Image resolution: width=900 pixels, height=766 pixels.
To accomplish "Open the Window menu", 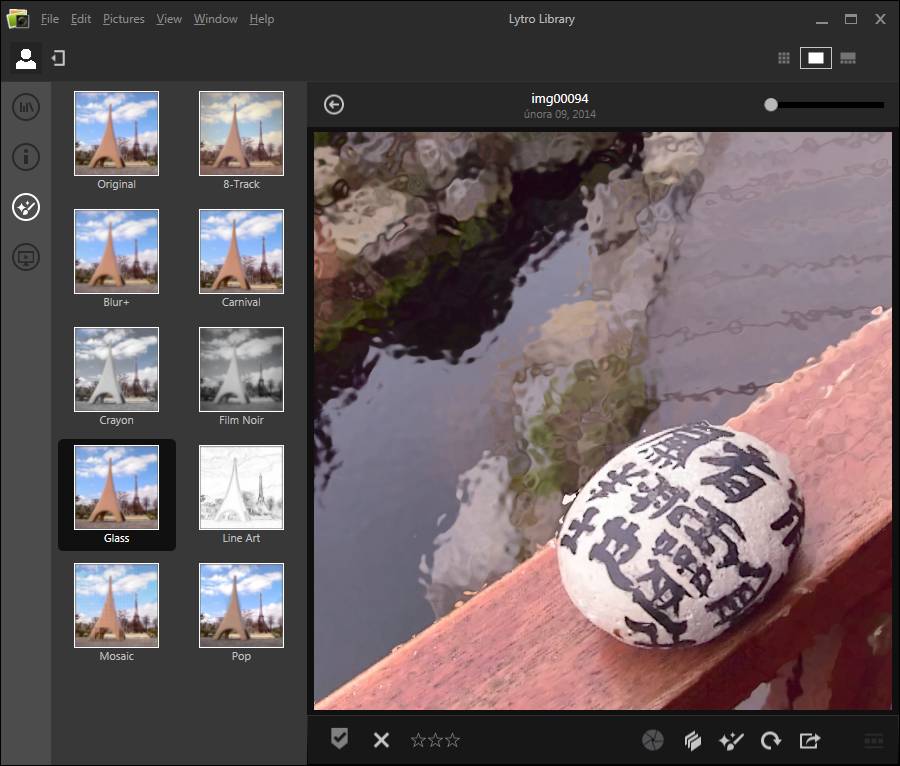I will pyautogui.click(x=215, y=19).
